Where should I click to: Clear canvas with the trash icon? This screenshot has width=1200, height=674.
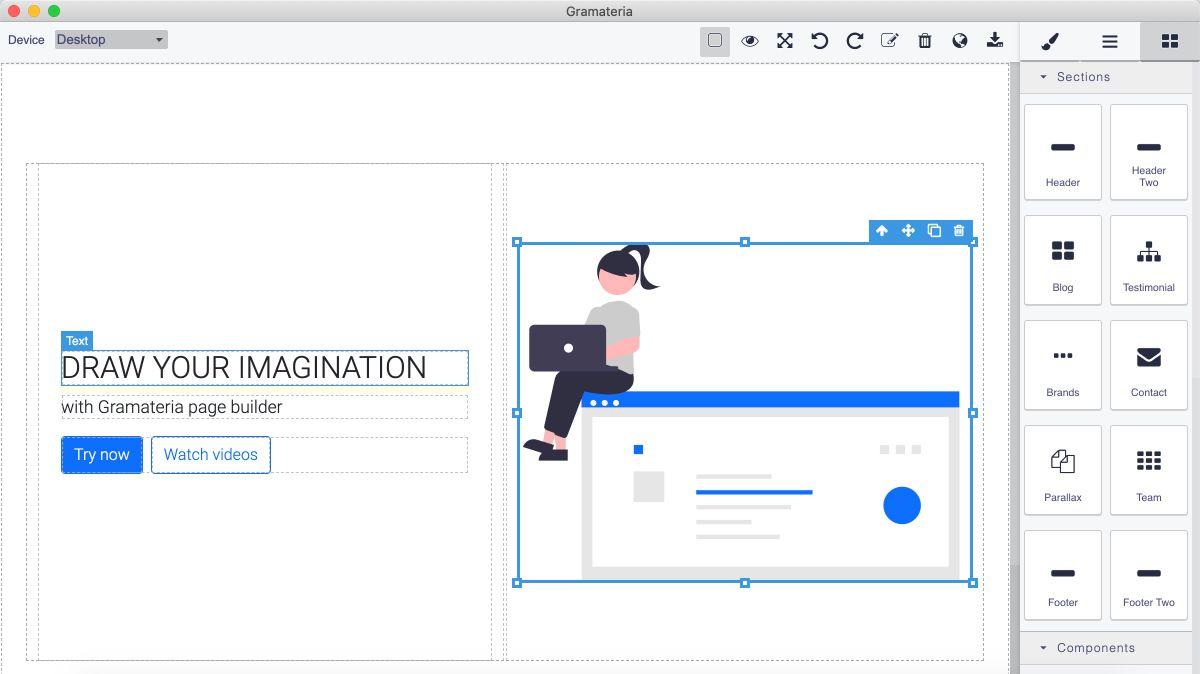(925, 40)
